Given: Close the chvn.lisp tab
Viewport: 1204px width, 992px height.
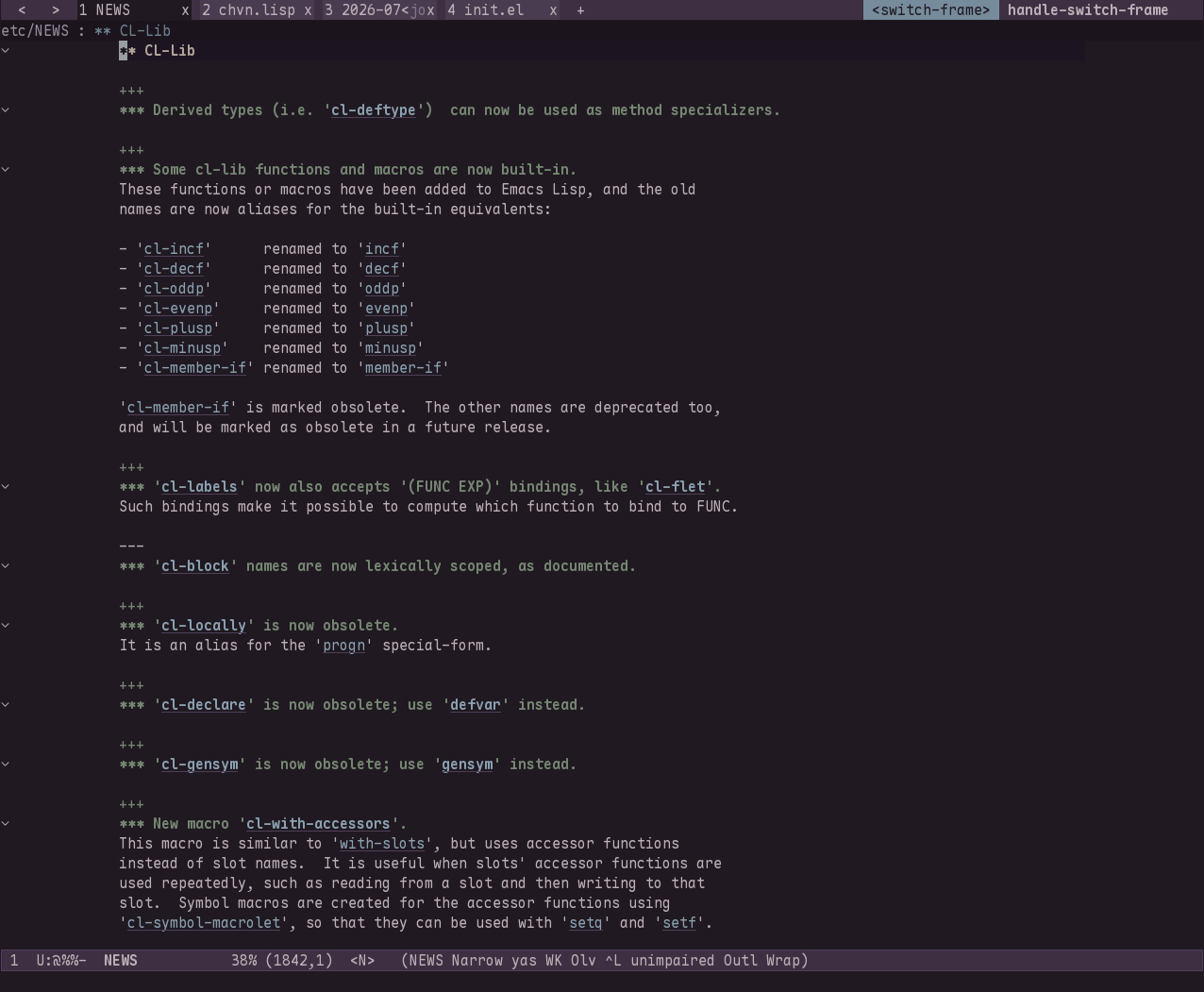Looking at the screenshot, I should (x=308, y=10).
